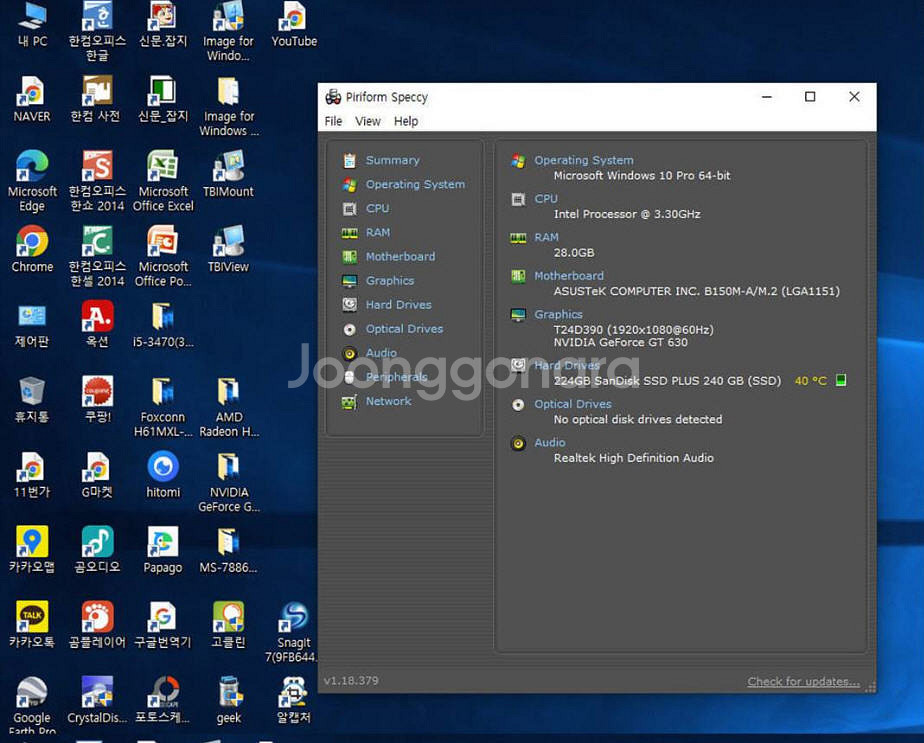Click the green drive status indicator
The width and height of the screenshot is (924, 743).
point(841,380)
